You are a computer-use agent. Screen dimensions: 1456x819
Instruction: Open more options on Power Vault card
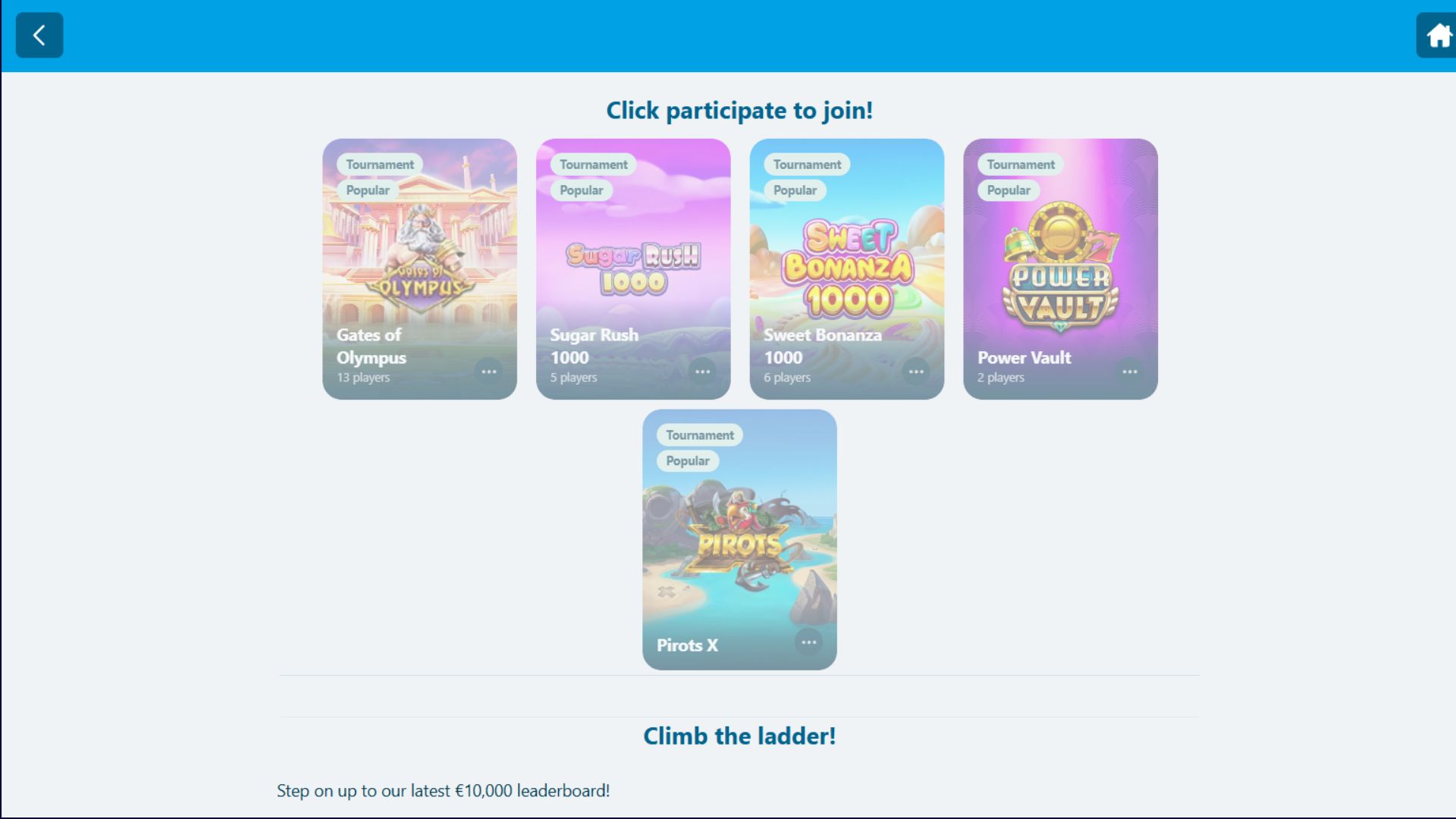point(1130,372)
